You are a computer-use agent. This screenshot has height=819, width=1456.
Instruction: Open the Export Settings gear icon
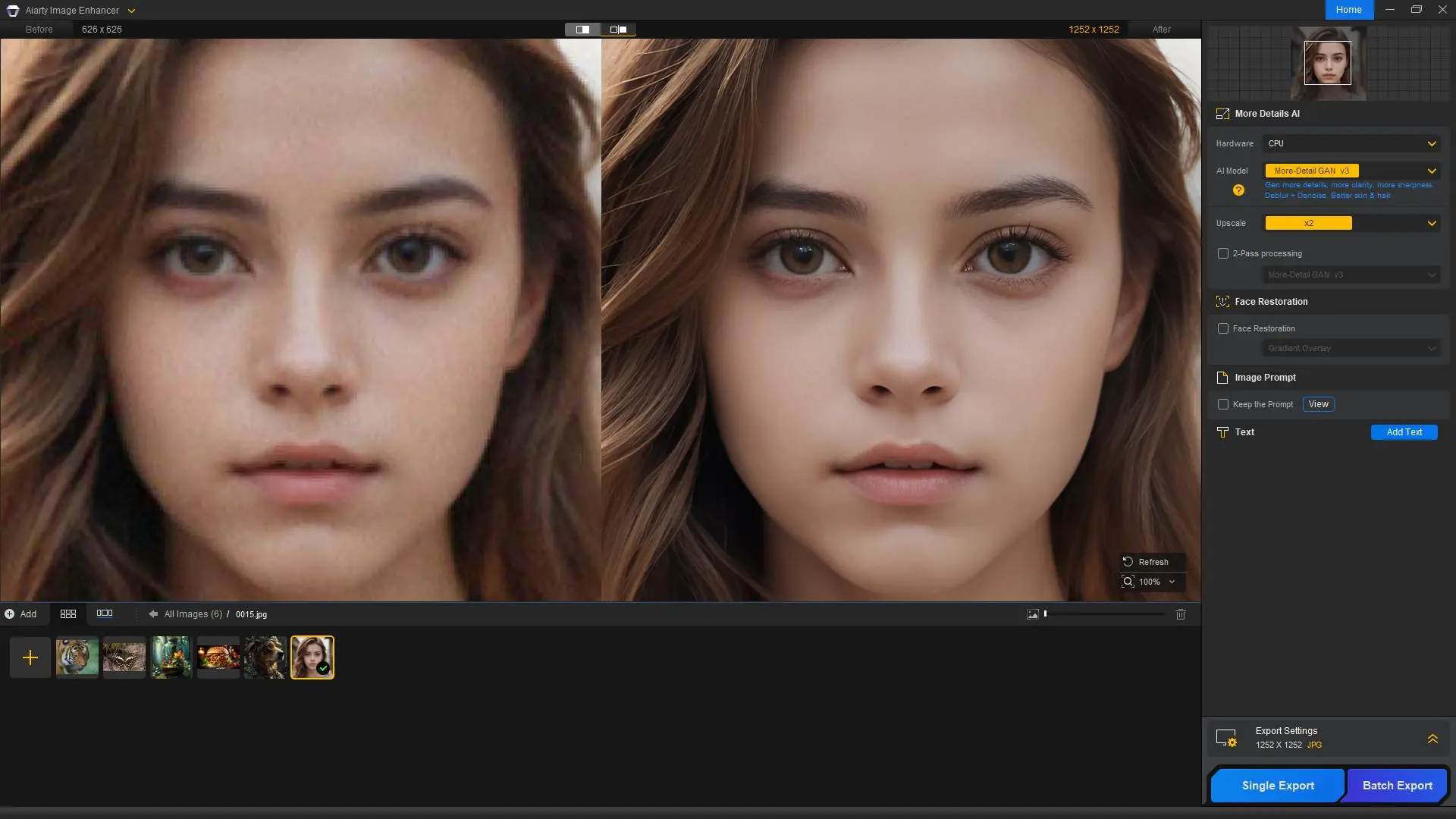click(1226, 738)
